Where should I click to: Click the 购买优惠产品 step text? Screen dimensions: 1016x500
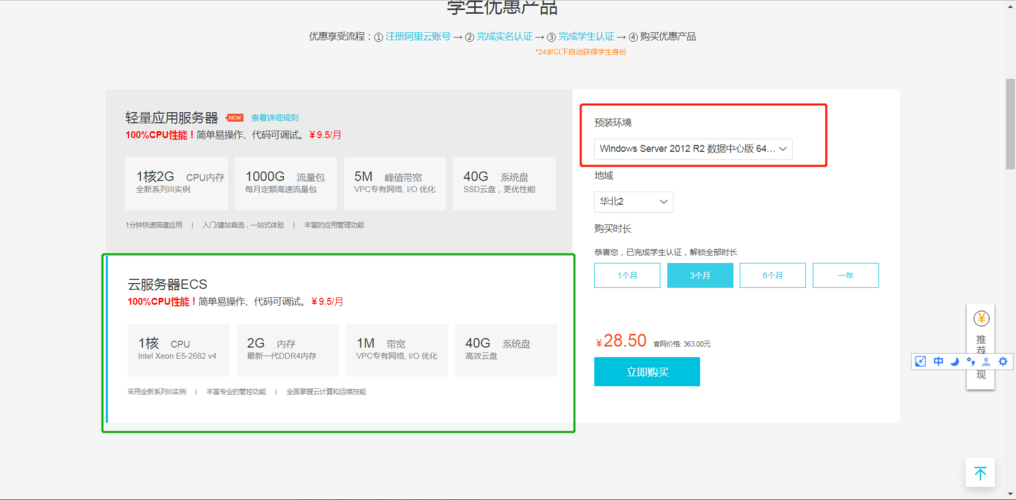tap(668, 37)
